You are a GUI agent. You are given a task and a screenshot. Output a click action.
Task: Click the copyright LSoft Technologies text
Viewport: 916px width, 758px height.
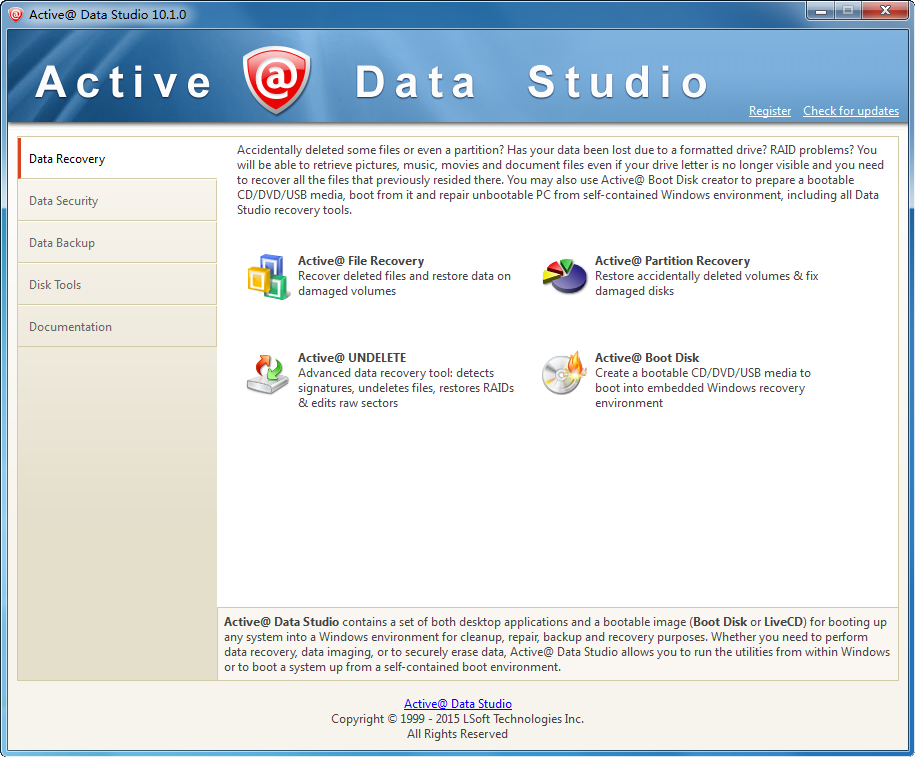457,719
